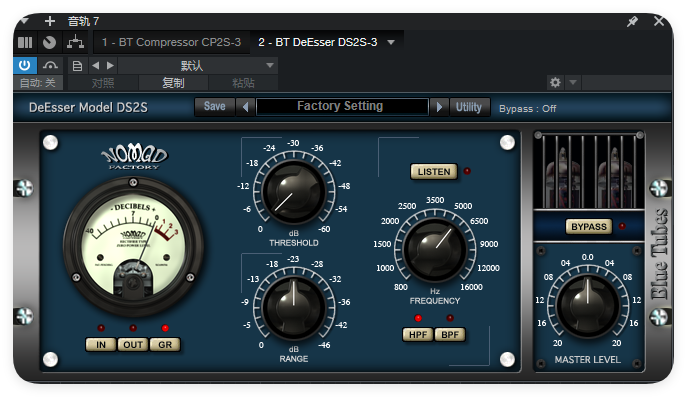Pin the plugin window with pushpin icon
This screenshot has width=687, height=397.
point(632,21)
